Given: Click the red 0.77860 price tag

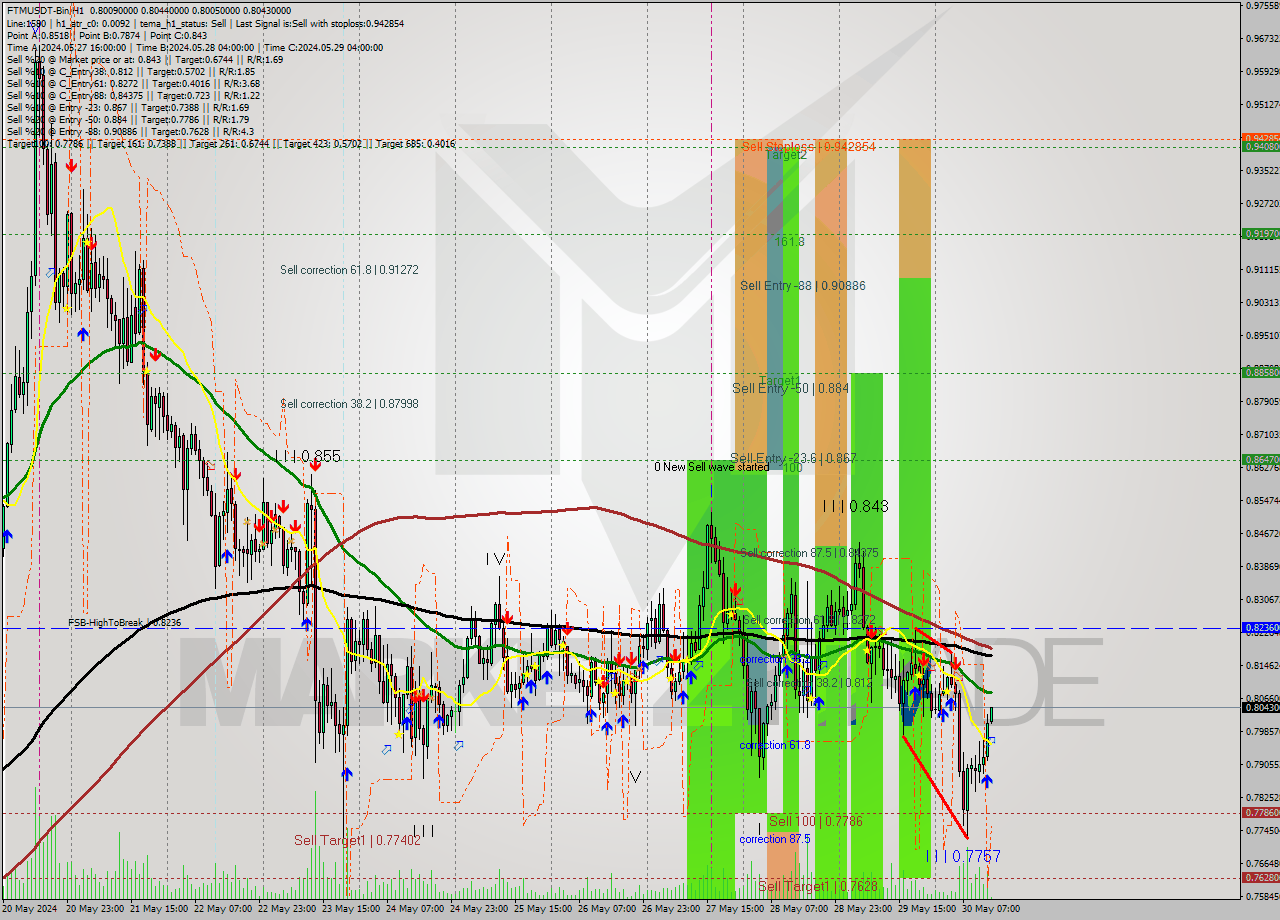Looking at the screenshot, I should point(1260,813).
